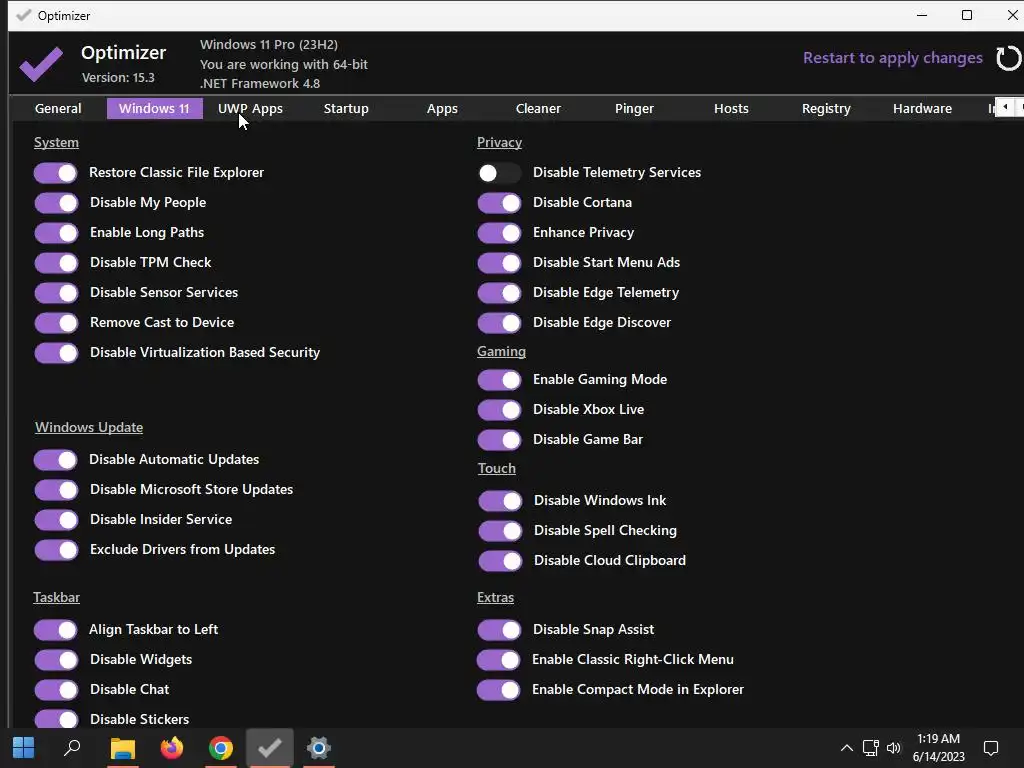
Task: Toggle Remove Cast to Device switch
Action: (56, 323)
